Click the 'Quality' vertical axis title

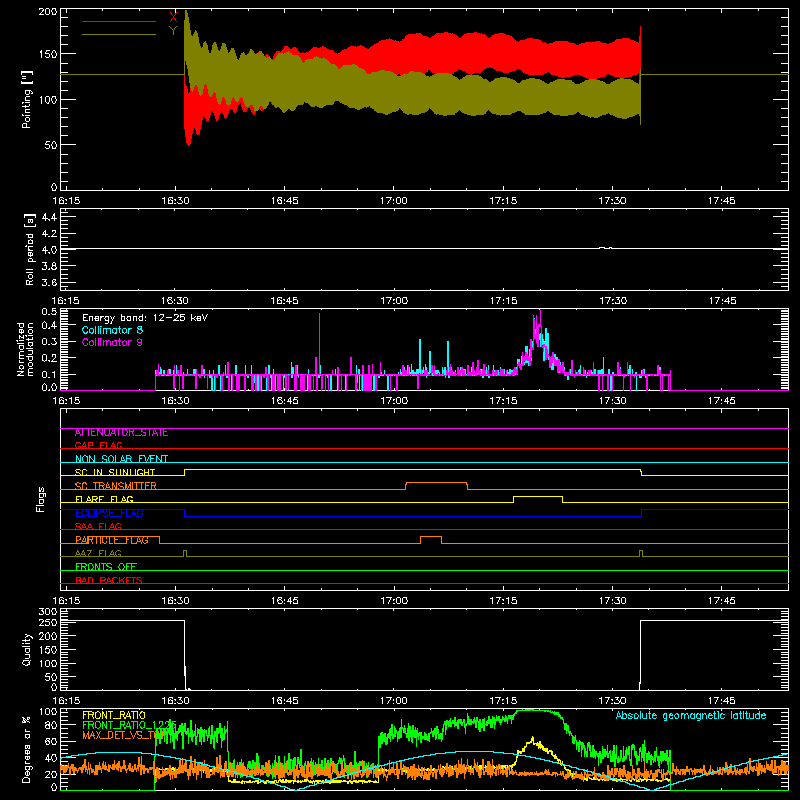coord(27,649)
